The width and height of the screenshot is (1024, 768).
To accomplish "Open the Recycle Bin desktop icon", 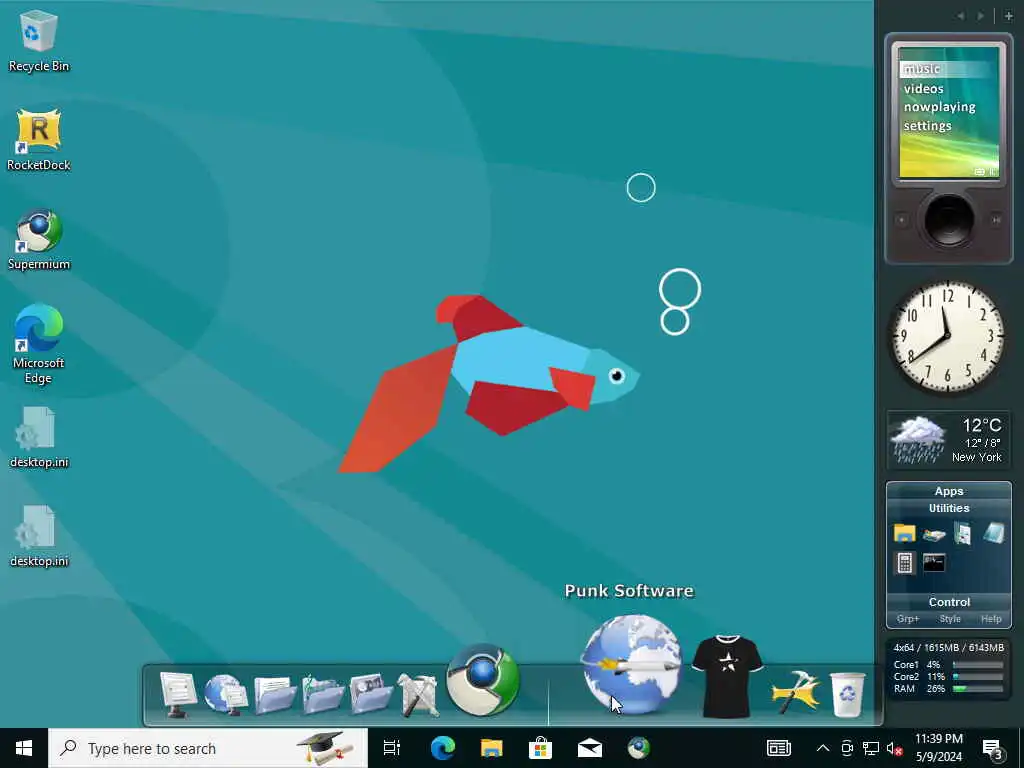I will point(39,40).
